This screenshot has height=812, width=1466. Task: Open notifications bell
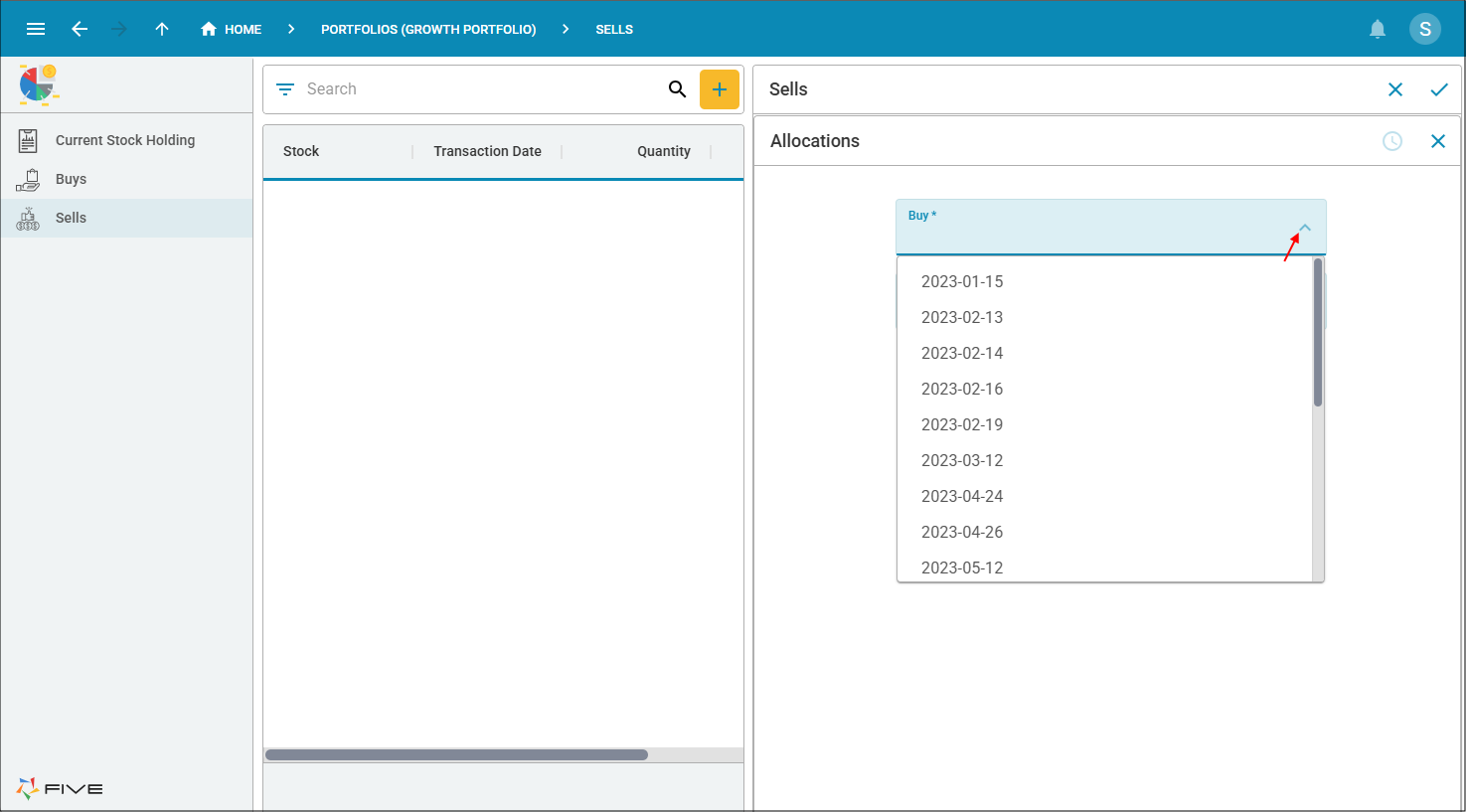click(x=1378, y=29)
